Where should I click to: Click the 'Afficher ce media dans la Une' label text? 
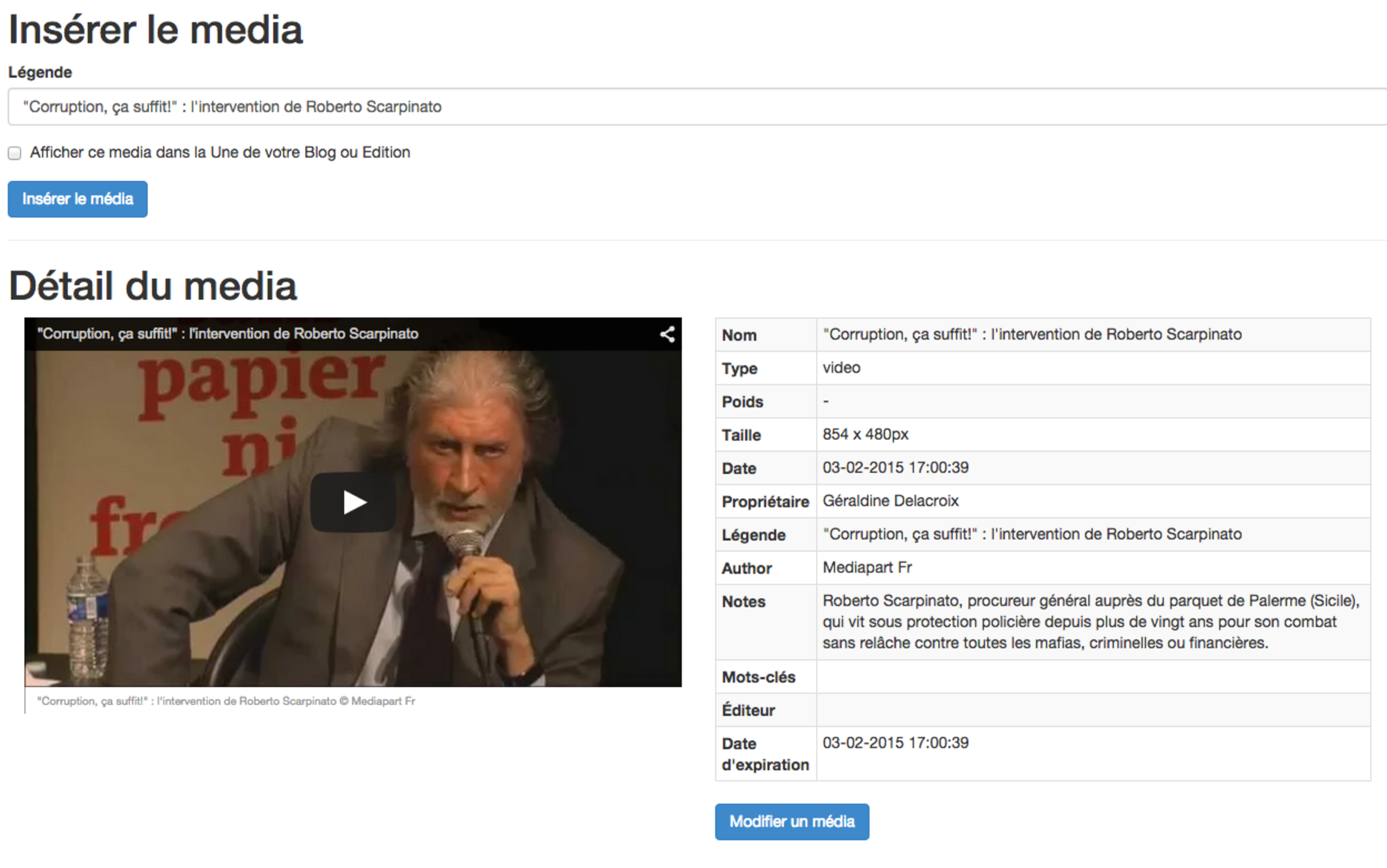220,153
